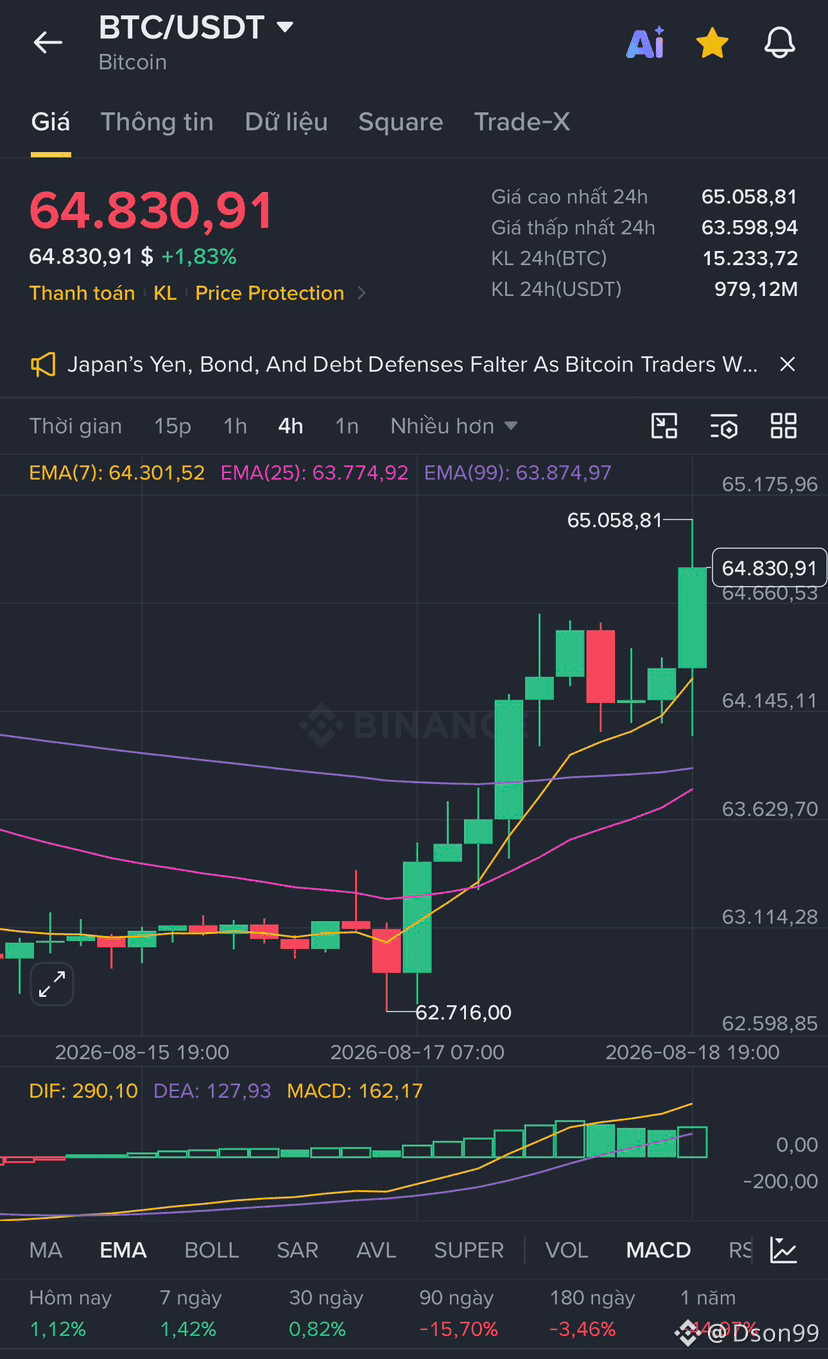The image size is (828, 1359).
Task: Toggle the AVL indicator
Action: click(x=377, y=1250)
